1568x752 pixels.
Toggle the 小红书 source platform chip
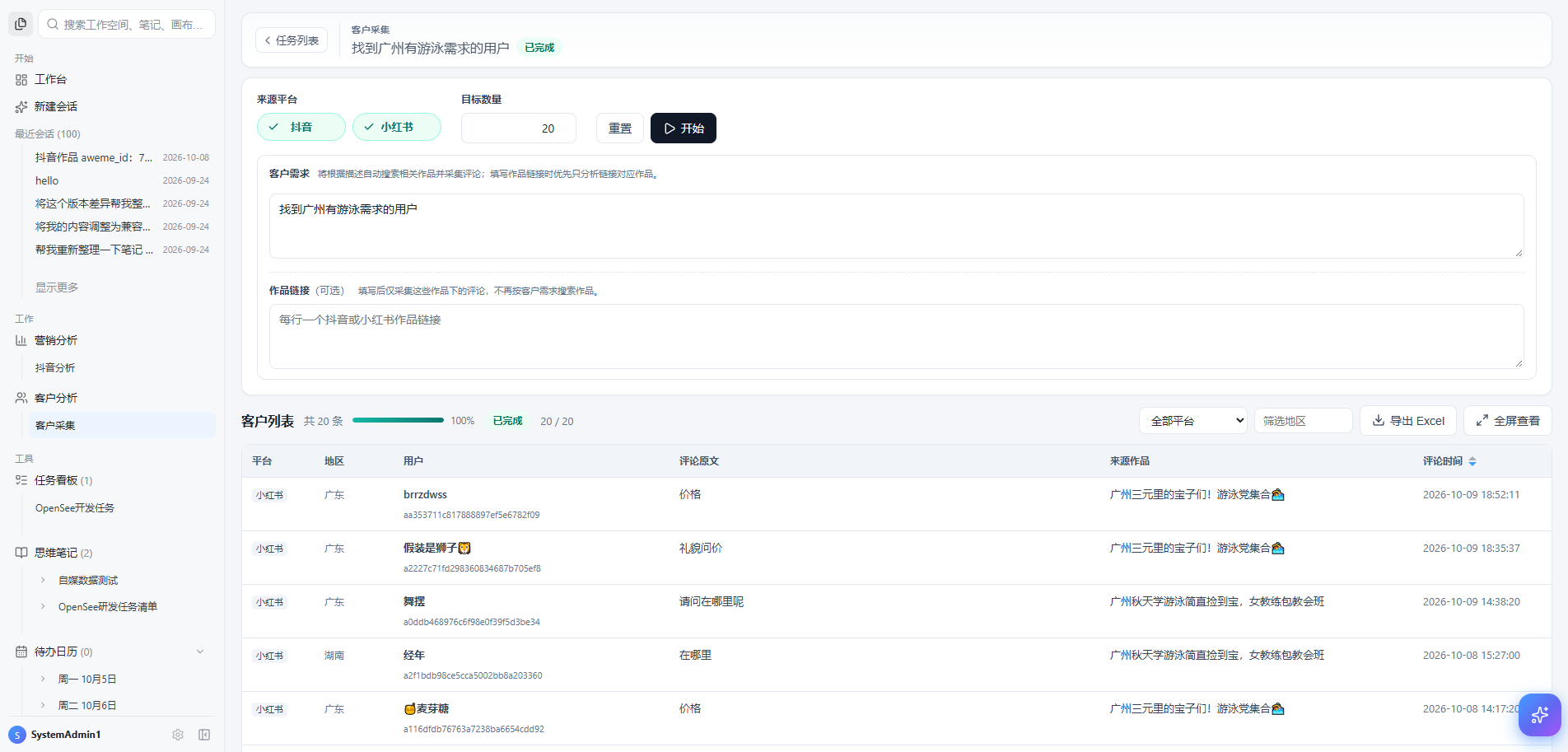[397, 128]
